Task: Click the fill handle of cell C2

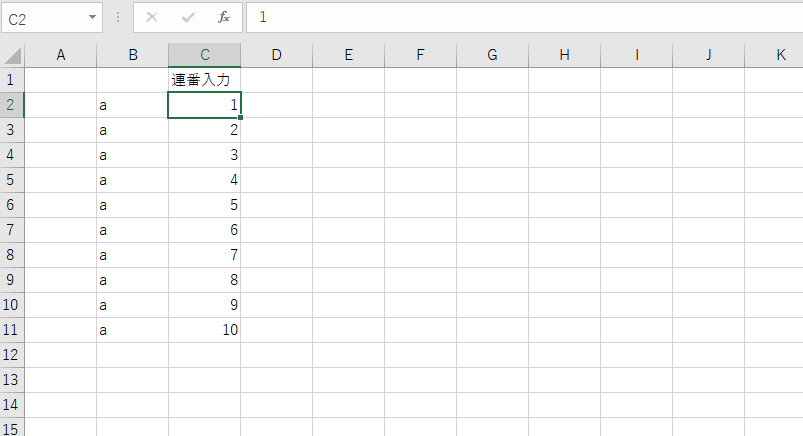Action: (x=241, y=118)
